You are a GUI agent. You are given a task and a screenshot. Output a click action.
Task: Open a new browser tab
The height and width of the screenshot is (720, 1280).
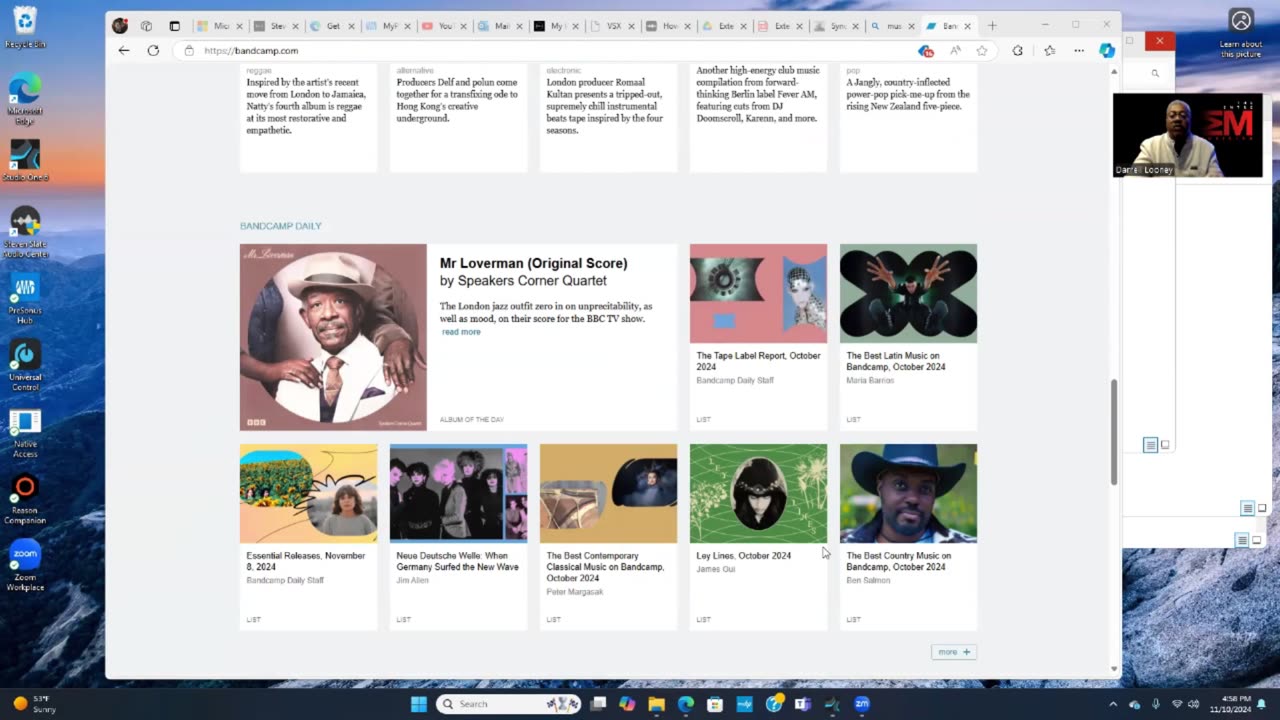pyautogui.click(x=992, y=26)
